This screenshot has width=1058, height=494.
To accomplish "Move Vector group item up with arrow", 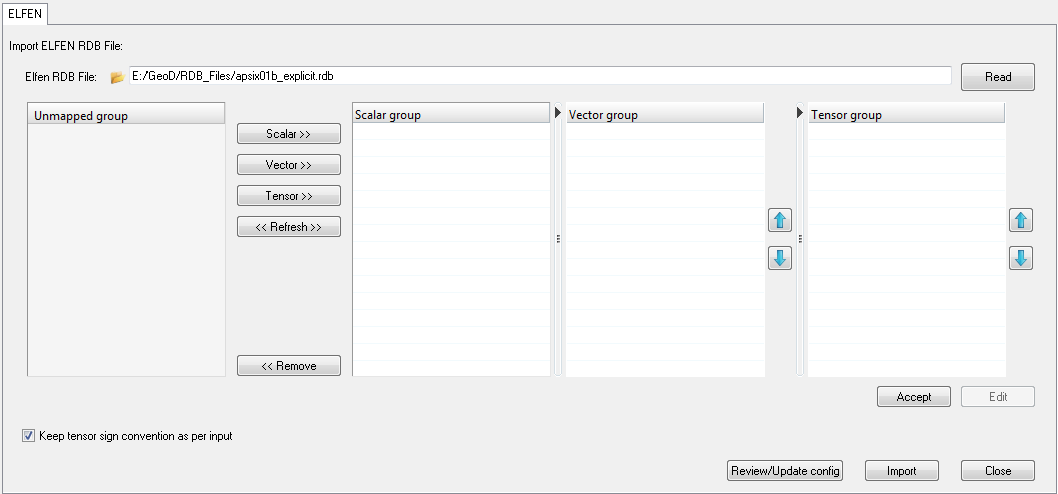I will pyautogui.click(x=780, y=220).
